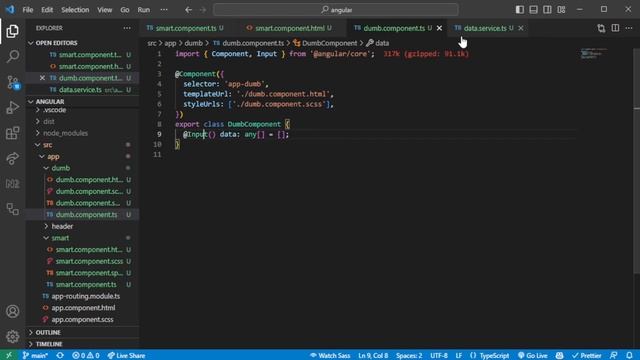Viewport: 640px width, 360px height.
Task: Toggle the bottom panel layout icon
Action: pyautogui.click(x=533, y=10)
